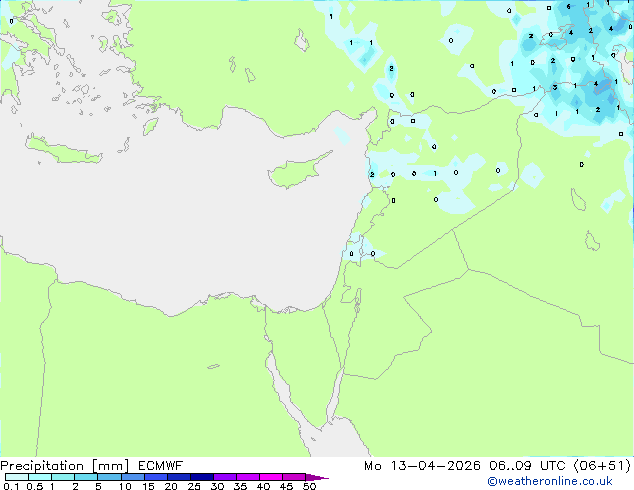Select the 1–2 mm legend swatch
Image resolution: width=634 pixels, height=490 pixels.
point(63,477)
